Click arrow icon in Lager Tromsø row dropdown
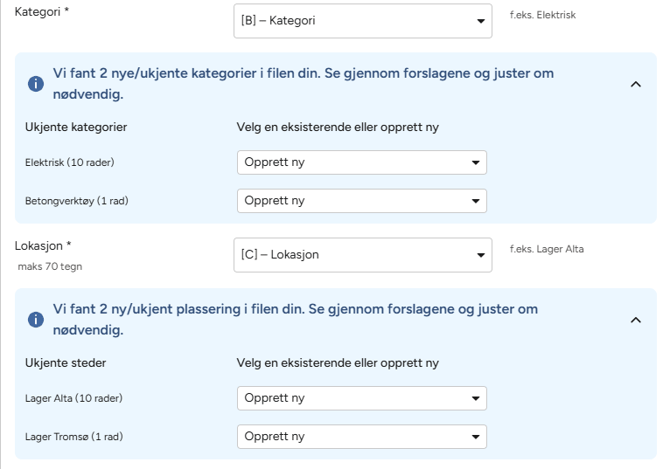Viewport: 670px width, 469px height. click(x=476, y=437)
